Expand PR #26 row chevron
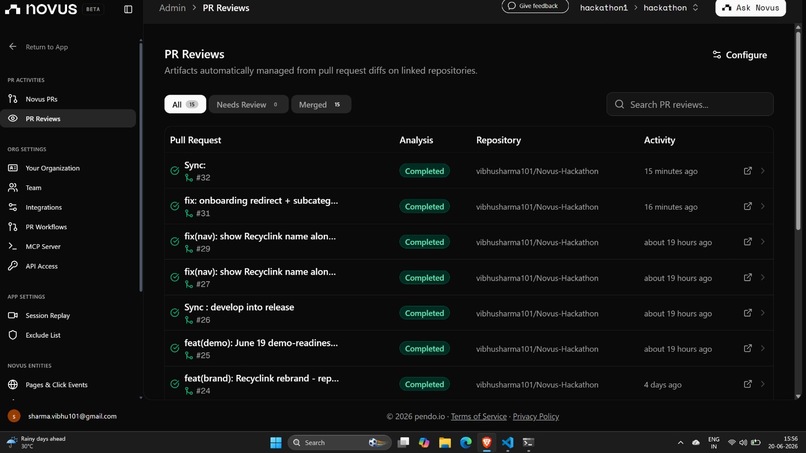 point(763,313)
